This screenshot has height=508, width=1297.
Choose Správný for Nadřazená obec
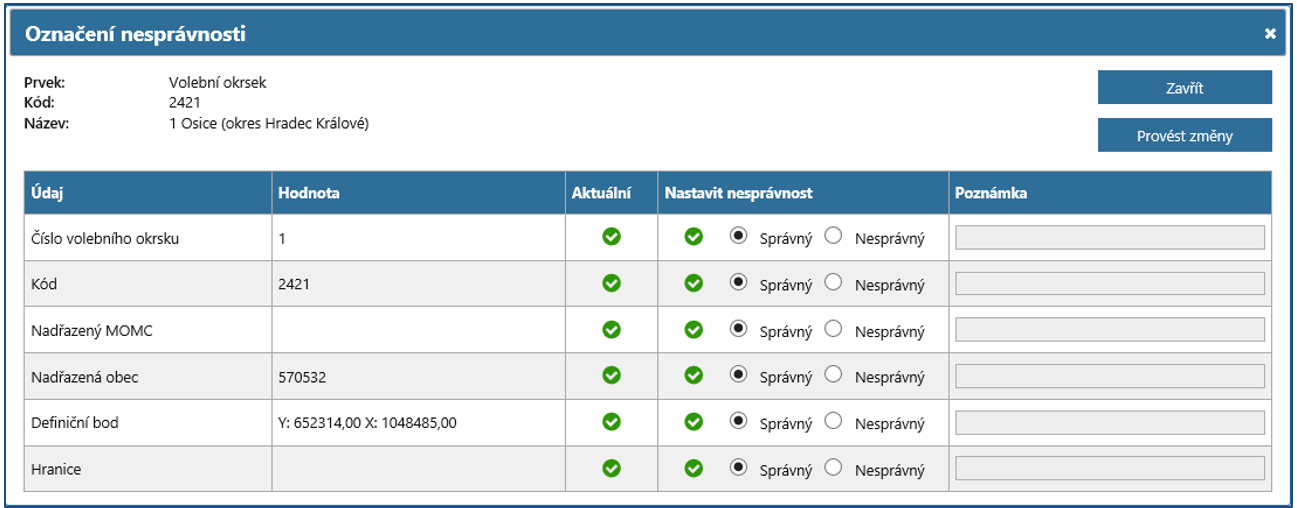tap(739, 375)
